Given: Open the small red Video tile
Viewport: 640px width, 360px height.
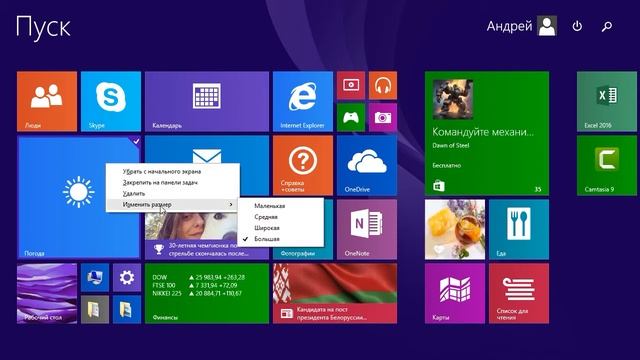Looking at the screenshot, I should [351, 85].
